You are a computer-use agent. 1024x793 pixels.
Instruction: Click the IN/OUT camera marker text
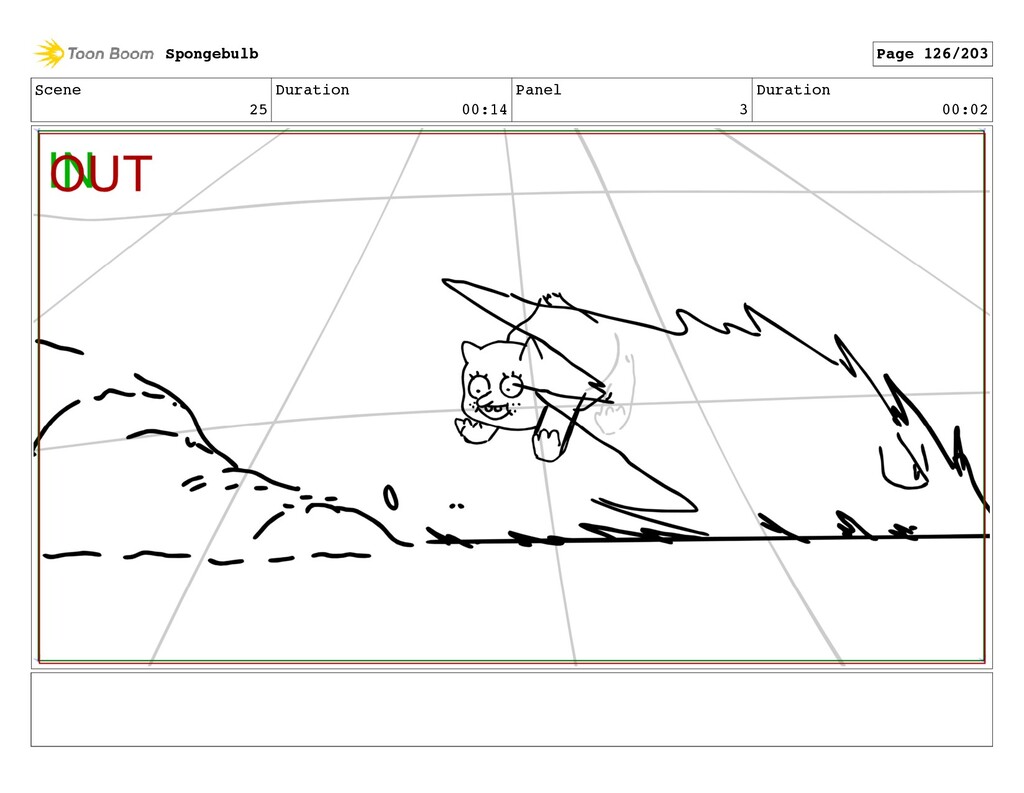click(x=101, y=173)
